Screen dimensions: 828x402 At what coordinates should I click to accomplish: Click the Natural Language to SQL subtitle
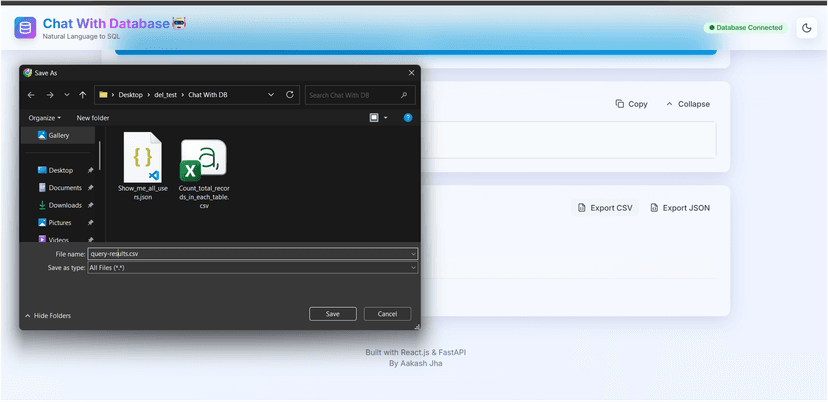point(81,36)
